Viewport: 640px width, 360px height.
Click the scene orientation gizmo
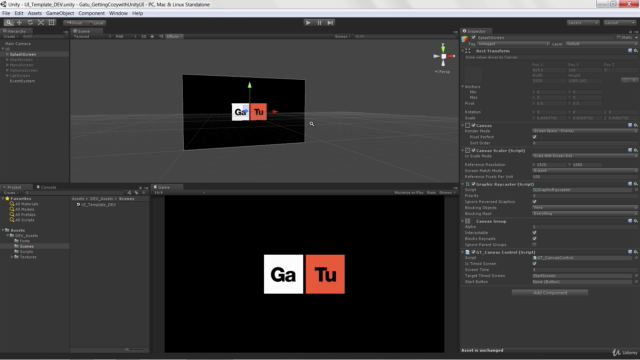pos(443,56)
